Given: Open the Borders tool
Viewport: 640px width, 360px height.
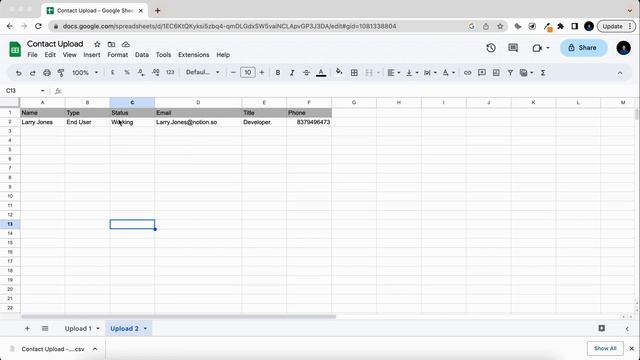Looking at the screenshot, I should coord(354,73).
